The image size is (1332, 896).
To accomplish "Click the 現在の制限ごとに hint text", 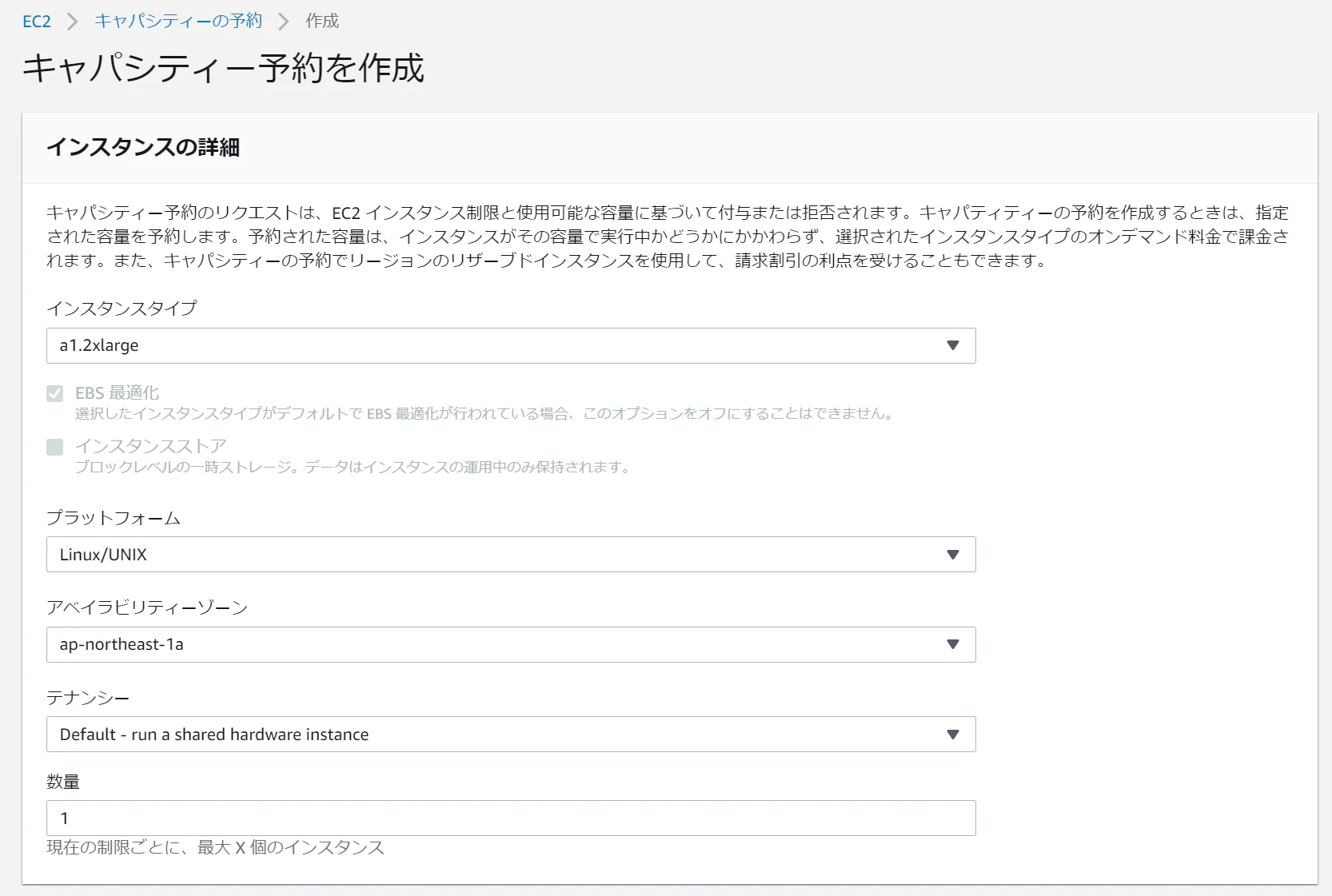I will point(216,847).
